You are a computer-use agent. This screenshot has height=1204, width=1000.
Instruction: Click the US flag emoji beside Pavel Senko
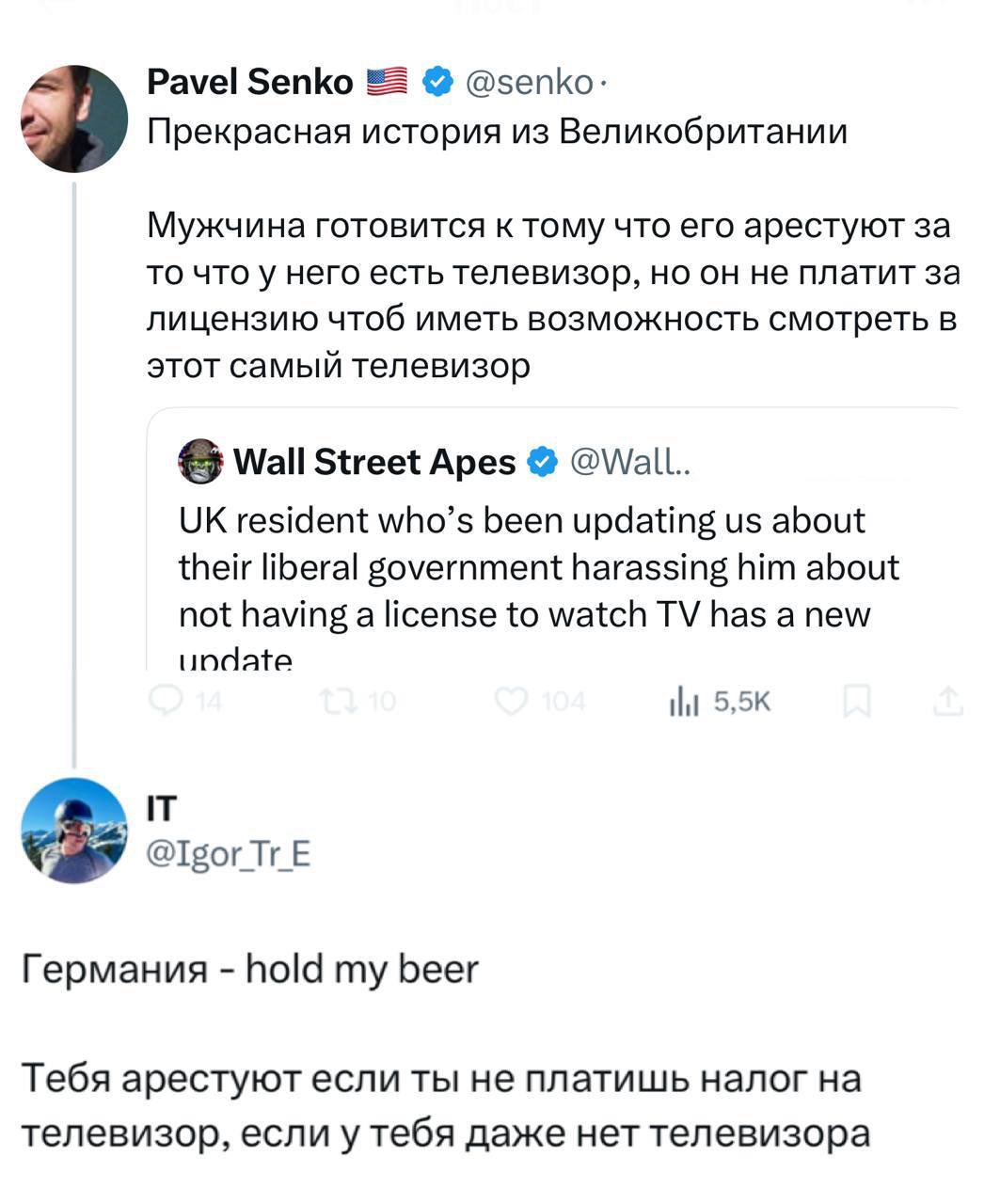(x=385, y=83)
